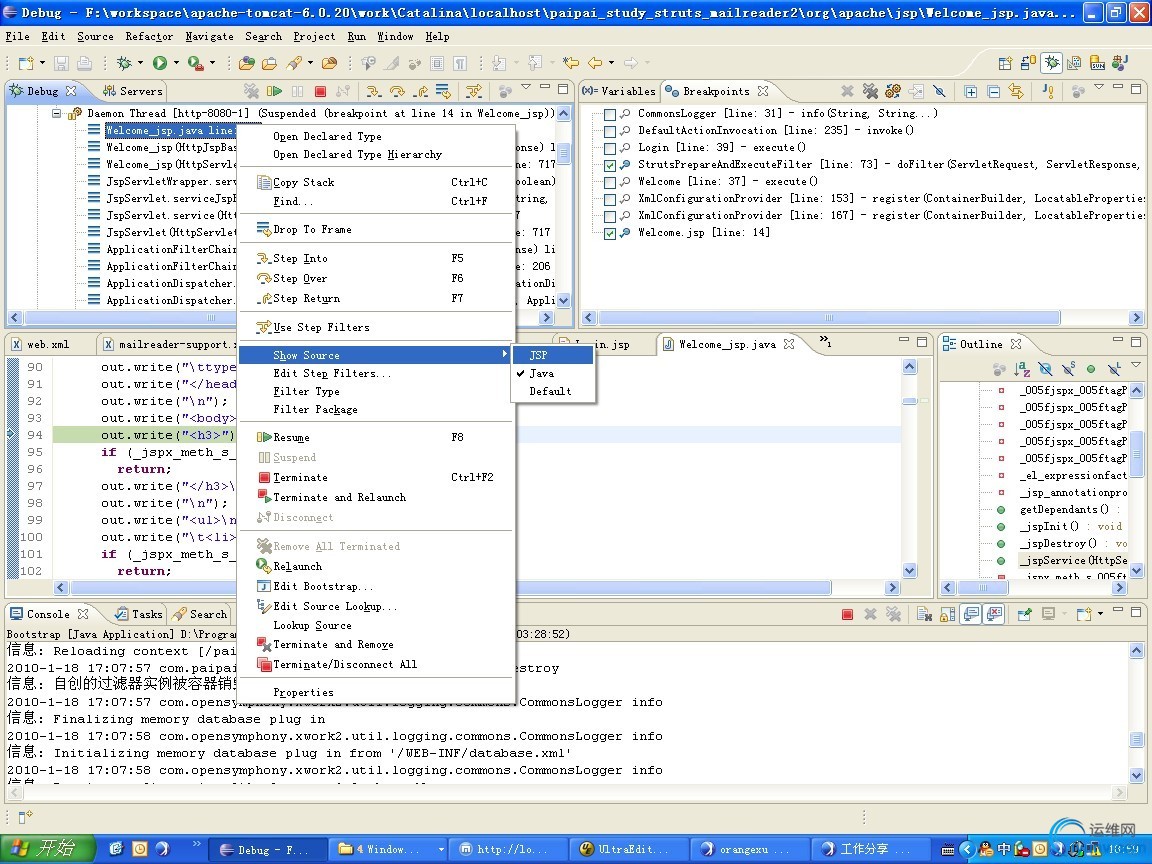Click Copy Stack in the context menu

click(377, 182)
